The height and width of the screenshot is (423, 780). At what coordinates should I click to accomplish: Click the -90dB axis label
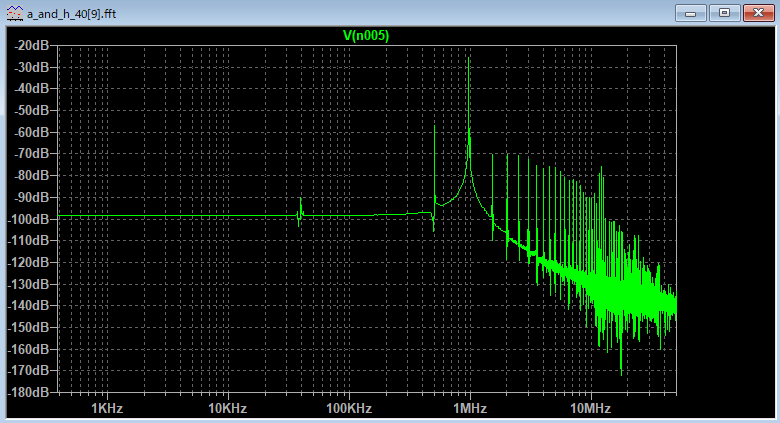(x=32, y=198)
